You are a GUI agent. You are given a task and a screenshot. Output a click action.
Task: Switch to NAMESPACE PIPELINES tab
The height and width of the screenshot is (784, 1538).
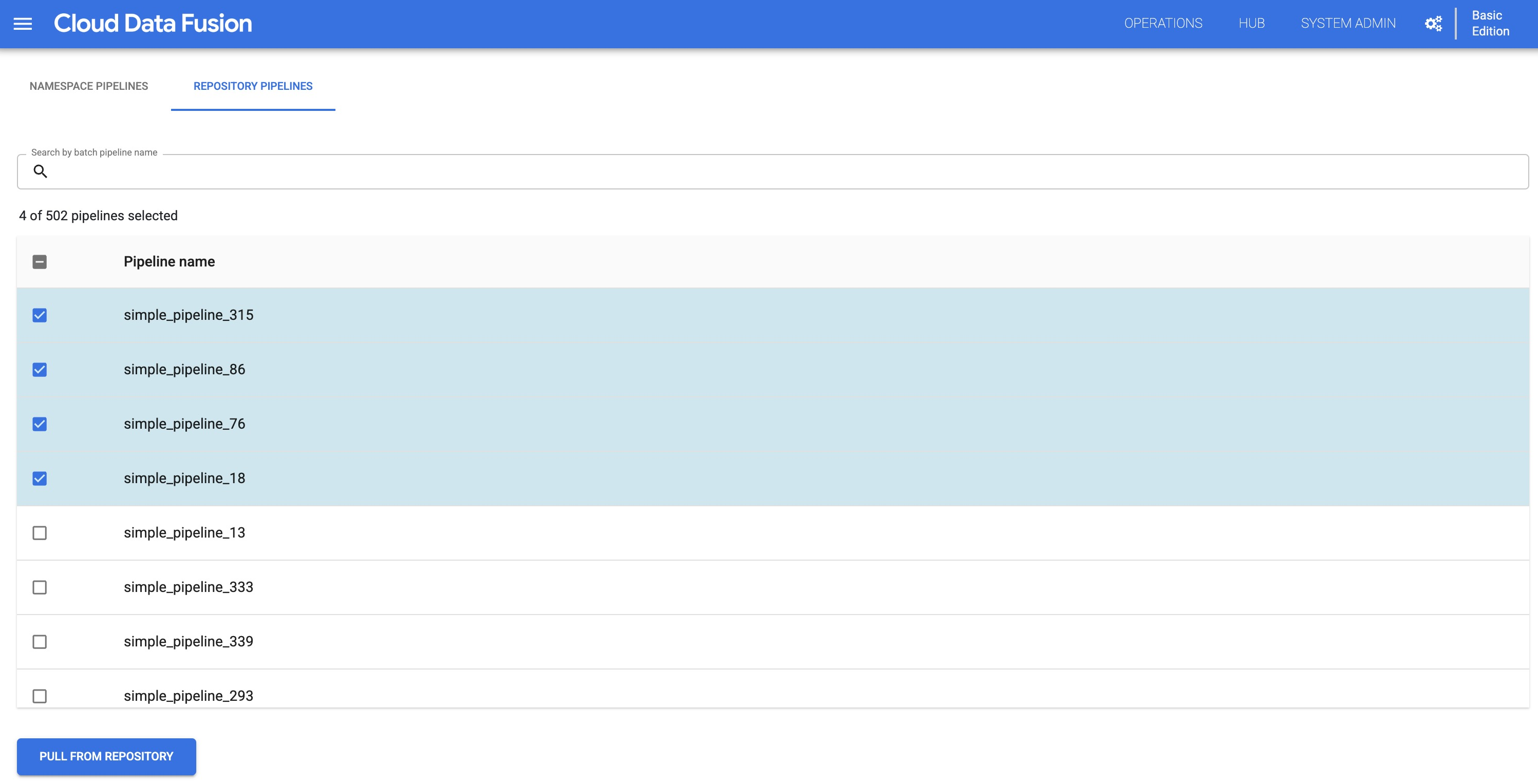[89, 85]
